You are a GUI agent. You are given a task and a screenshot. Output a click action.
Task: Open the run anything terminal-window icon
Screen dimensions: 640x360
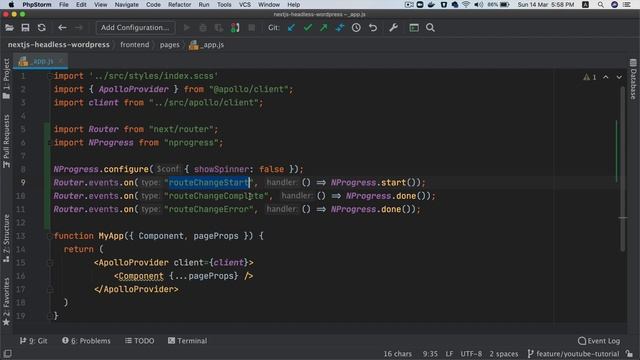[414, 28]
